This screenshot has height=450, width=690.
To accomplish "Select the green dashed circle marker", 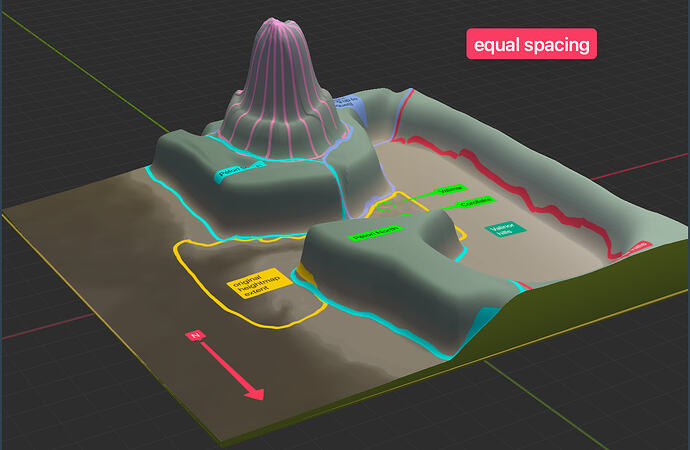I will click(x=386, y=205).
